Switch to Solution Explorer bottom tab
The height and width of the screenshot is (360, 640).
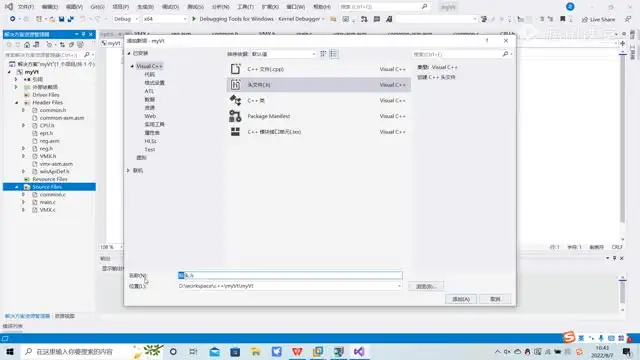27,316
